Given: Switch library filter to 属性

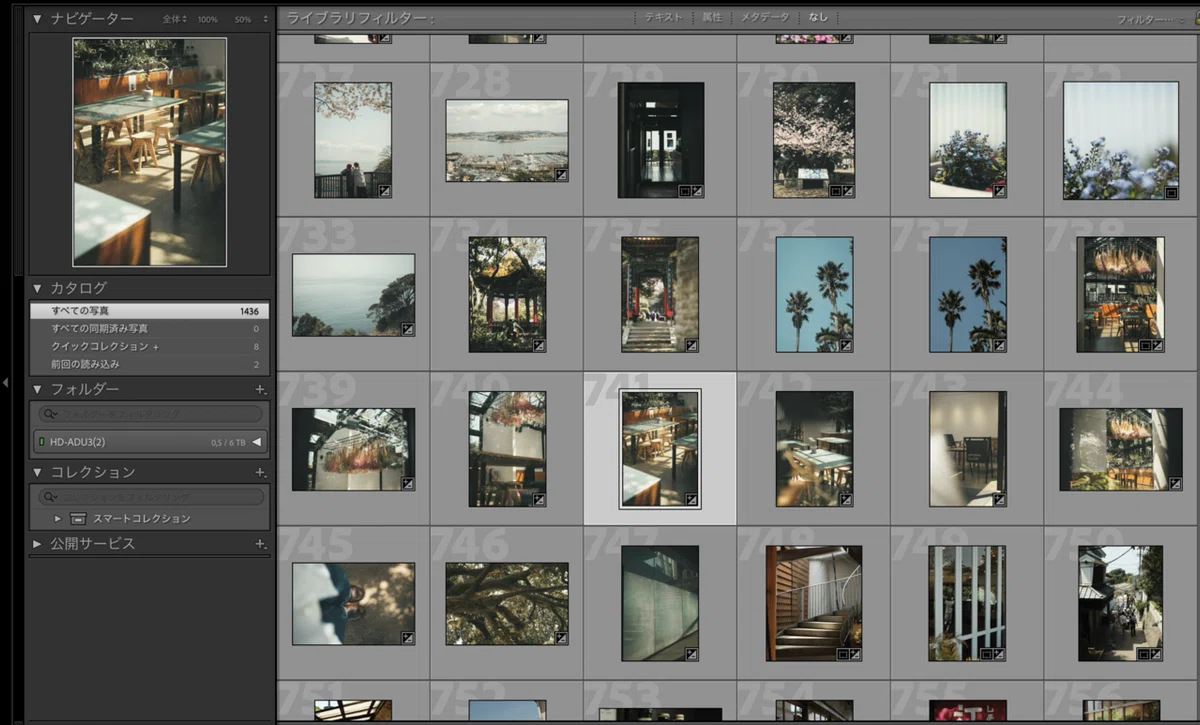Looking at the screenshot, I should 711,18.
